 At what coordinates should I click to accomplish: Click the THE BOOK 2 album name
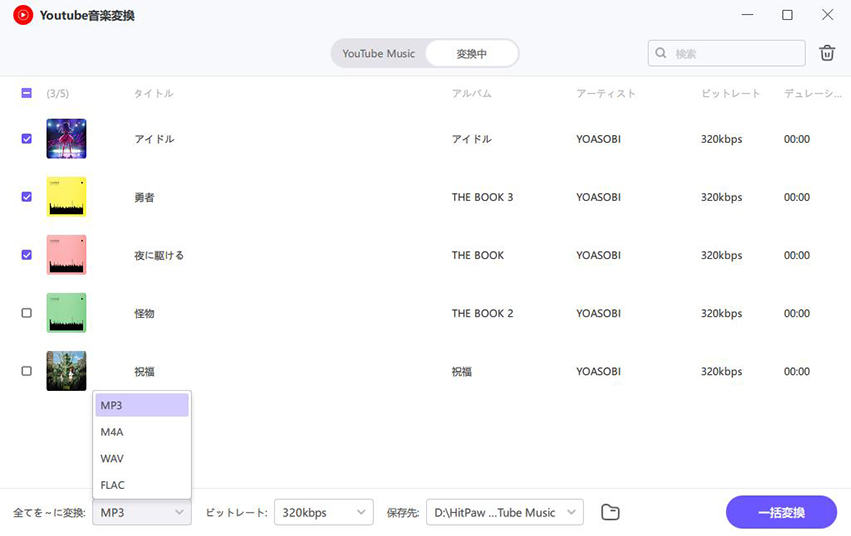tap(482, 314)
